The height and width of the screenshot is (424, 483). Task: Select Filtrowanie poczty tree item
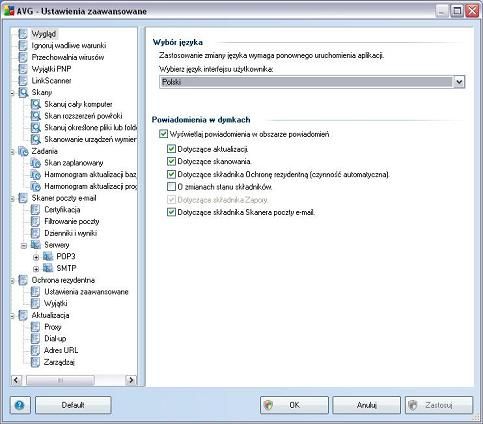click(72, 221)
